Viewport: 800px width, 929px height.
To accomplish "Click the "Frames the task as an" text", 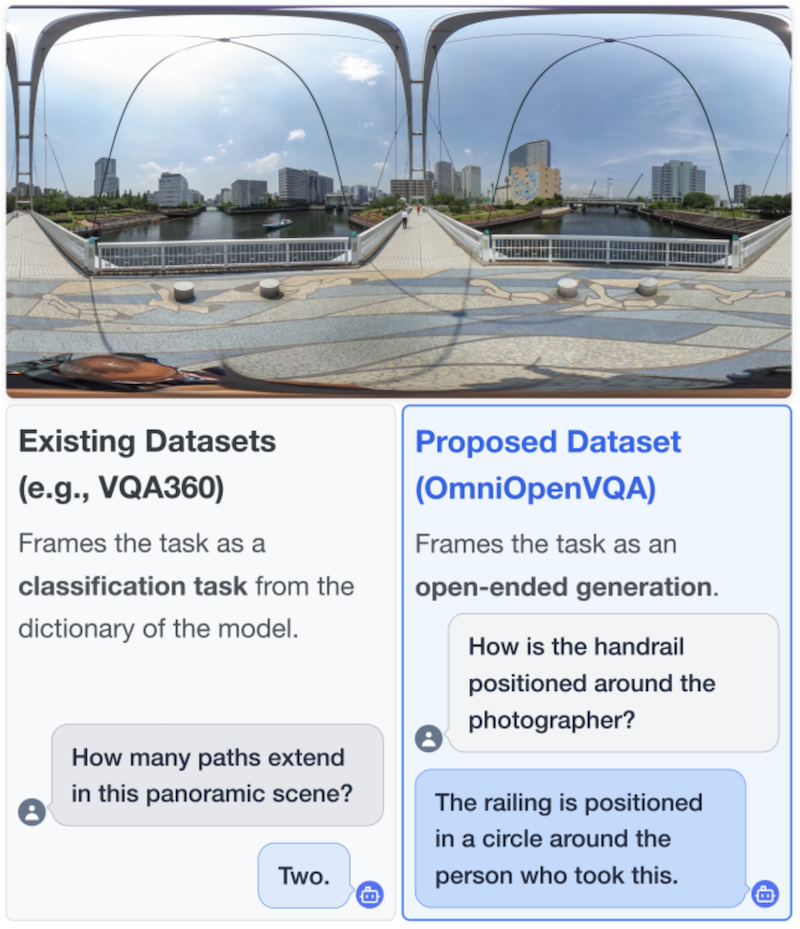I will coord(546,545).
